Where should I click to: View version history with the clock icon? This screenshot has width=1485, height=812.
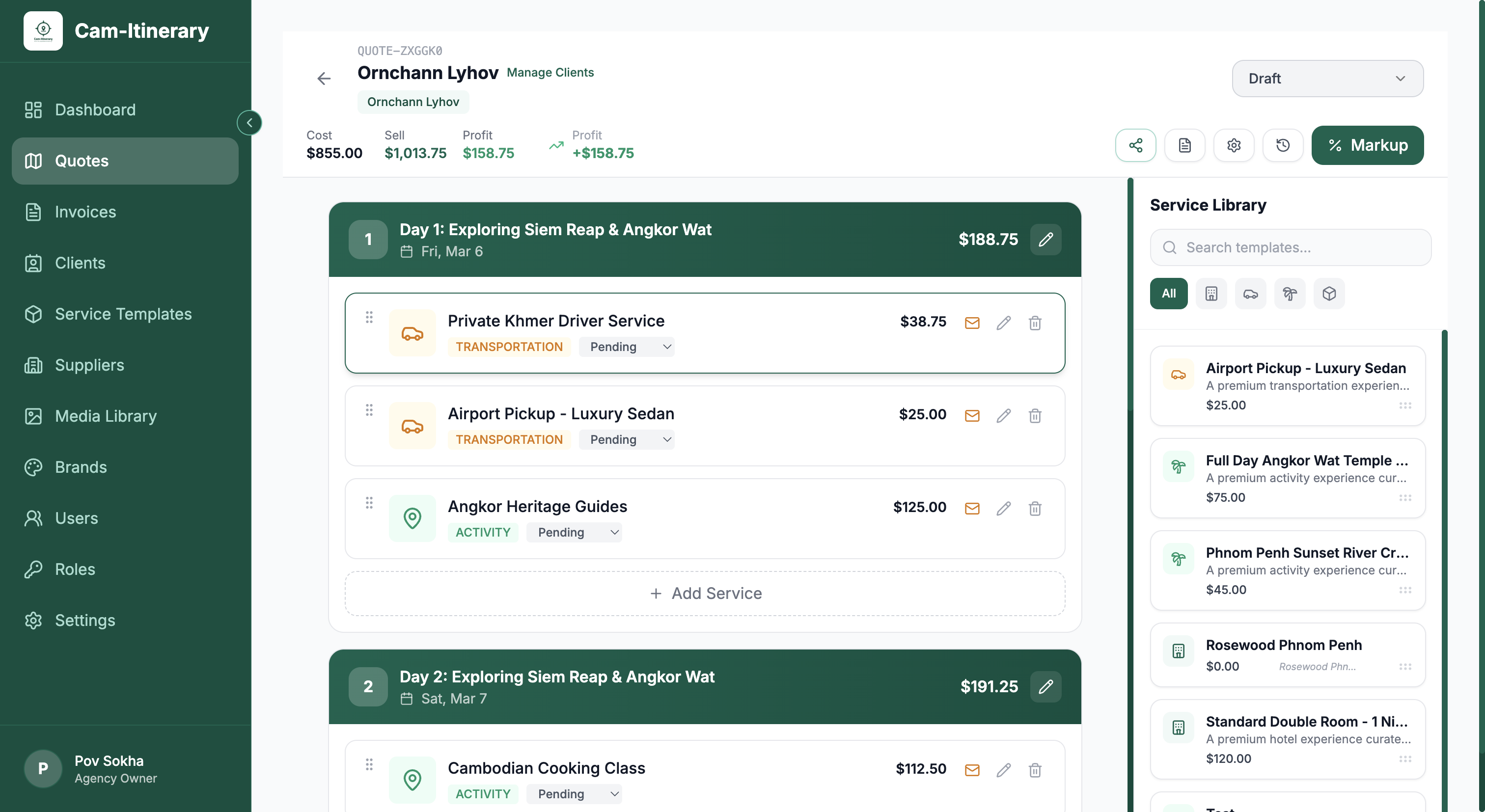click(1283, 145)
